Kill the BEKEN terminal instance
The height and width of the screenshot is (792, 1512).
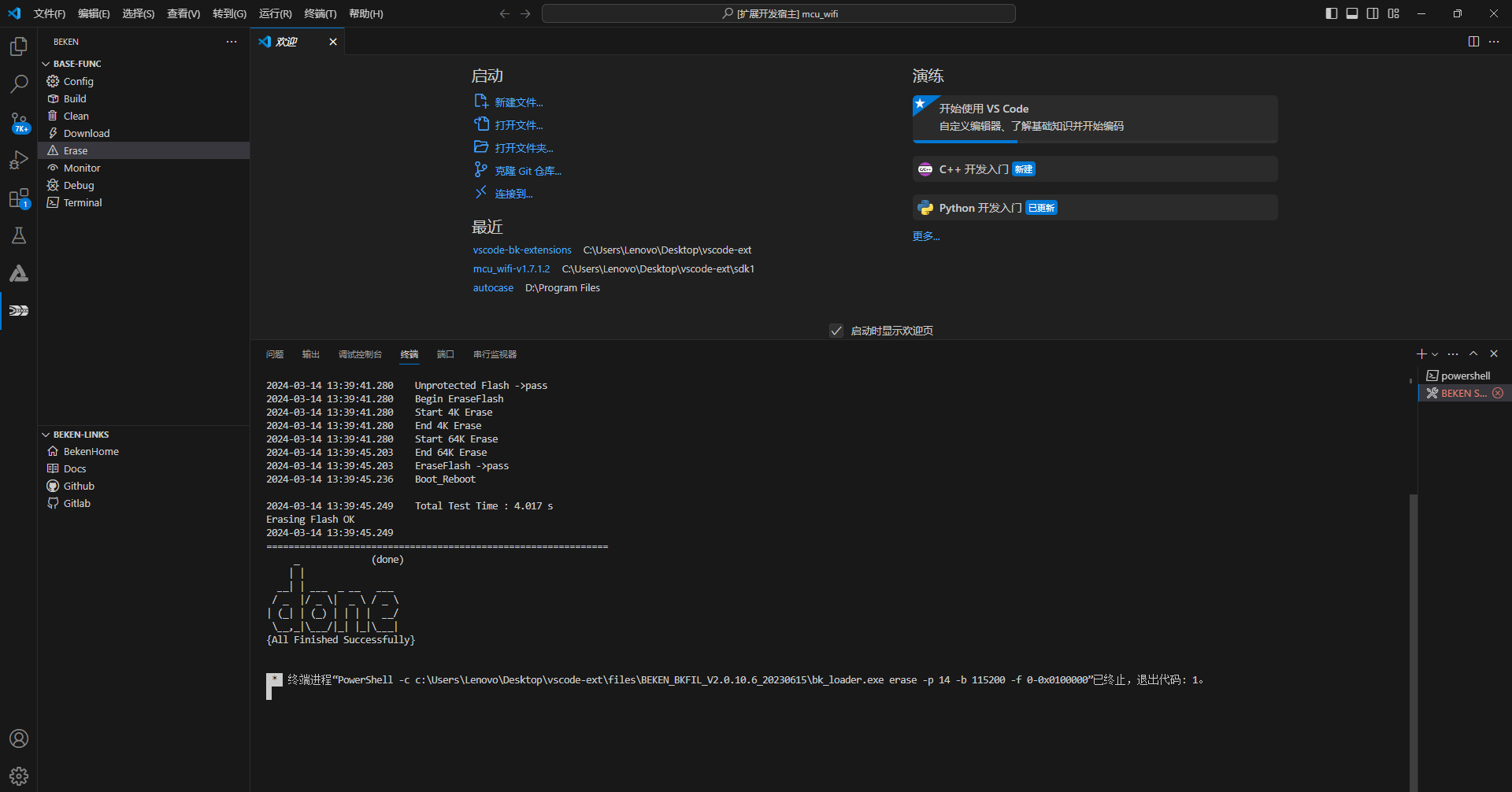pyautogui.click(x=1498, y=393)
